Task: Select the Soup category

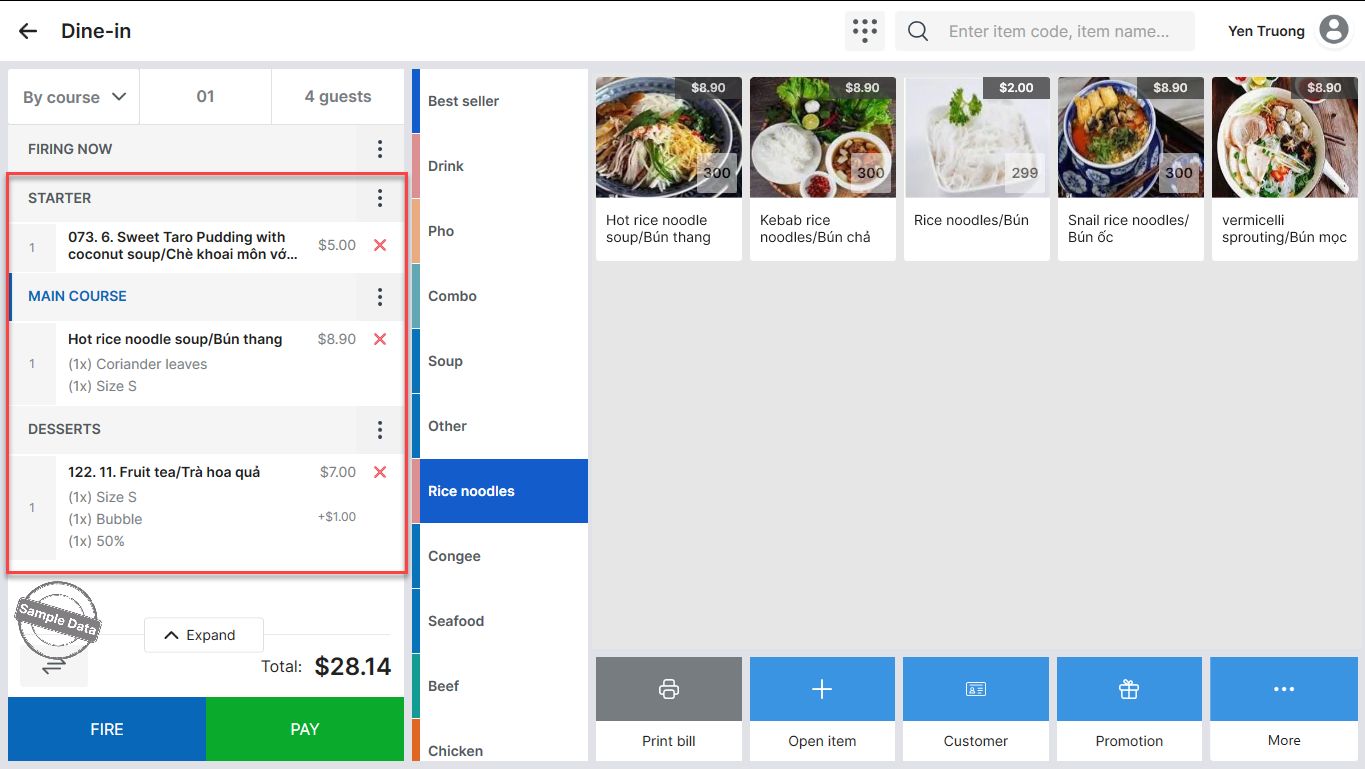Action: pos(500,361)
